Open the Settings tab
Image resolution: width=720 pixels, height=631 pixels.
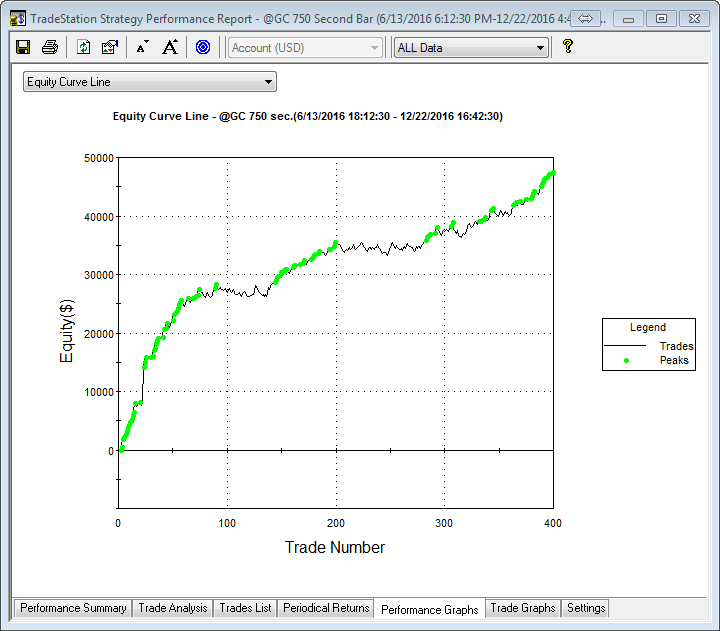586,608
